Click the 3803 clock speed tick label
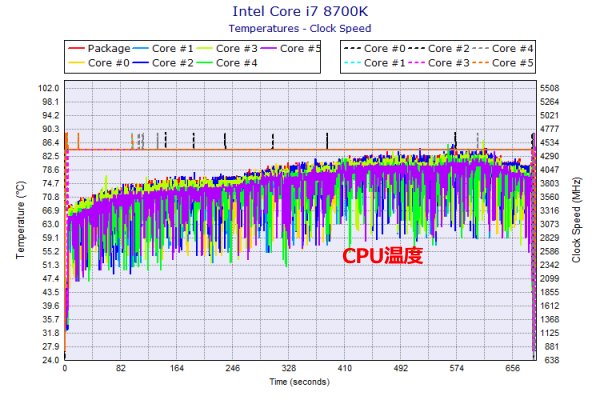Image resolution: width=600 pixels, height=400 pixels. tap(549, 183)
